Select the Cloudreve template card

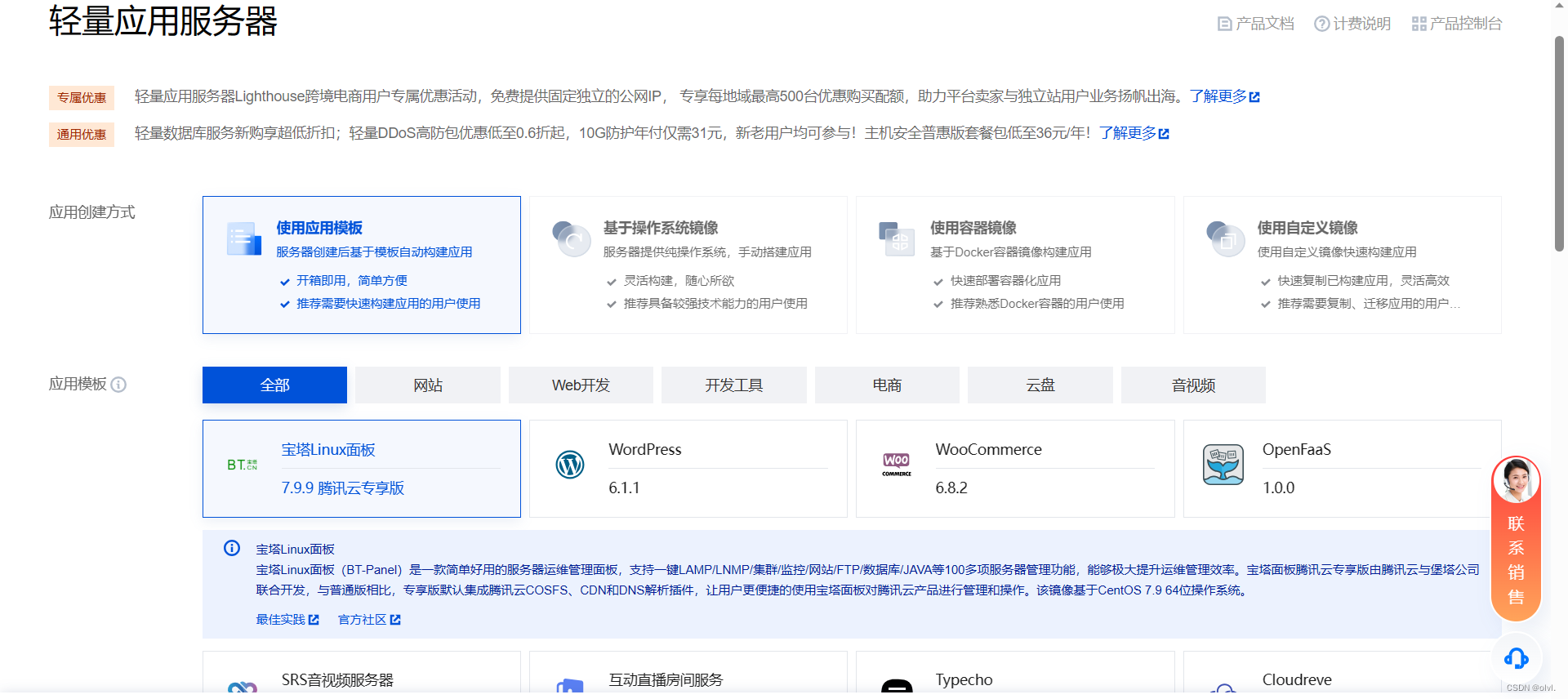tap(1343, 672)
